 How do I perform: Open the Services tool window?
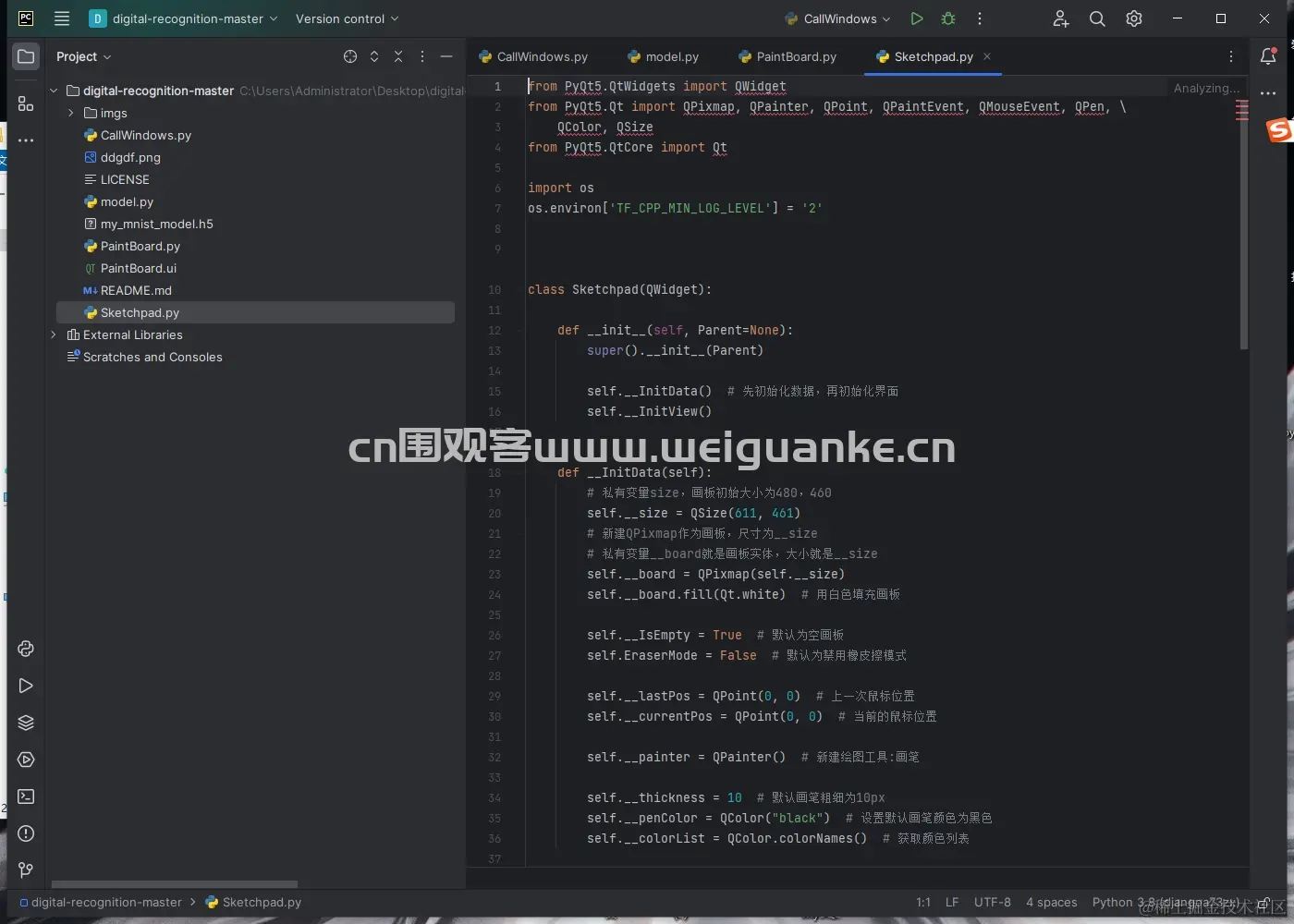(x=26, y=760)
